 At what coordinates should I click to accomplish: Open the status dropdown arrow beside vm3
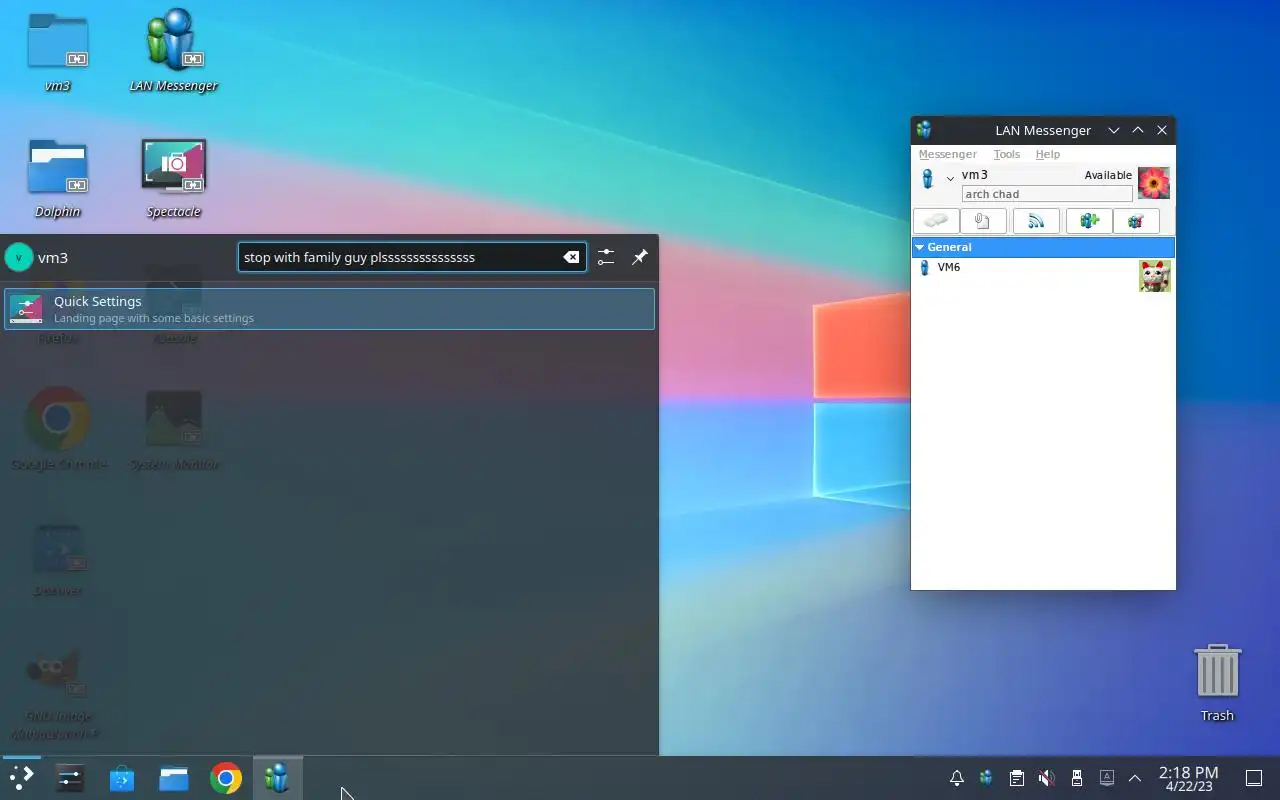click(950, 179)
